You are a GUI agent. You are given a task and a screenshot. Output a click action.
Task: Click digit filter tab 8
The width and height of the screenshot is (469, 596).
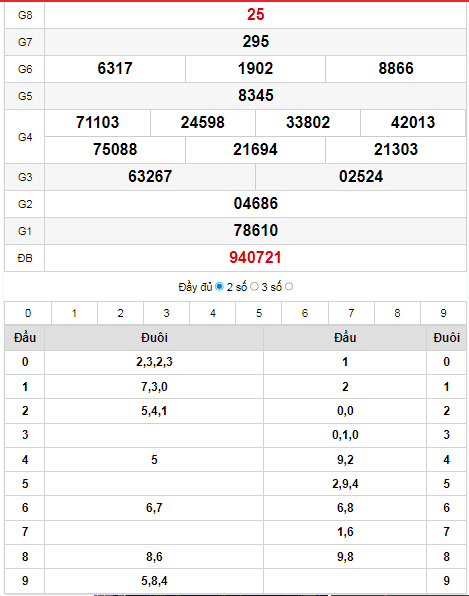[x=397, y=313]
